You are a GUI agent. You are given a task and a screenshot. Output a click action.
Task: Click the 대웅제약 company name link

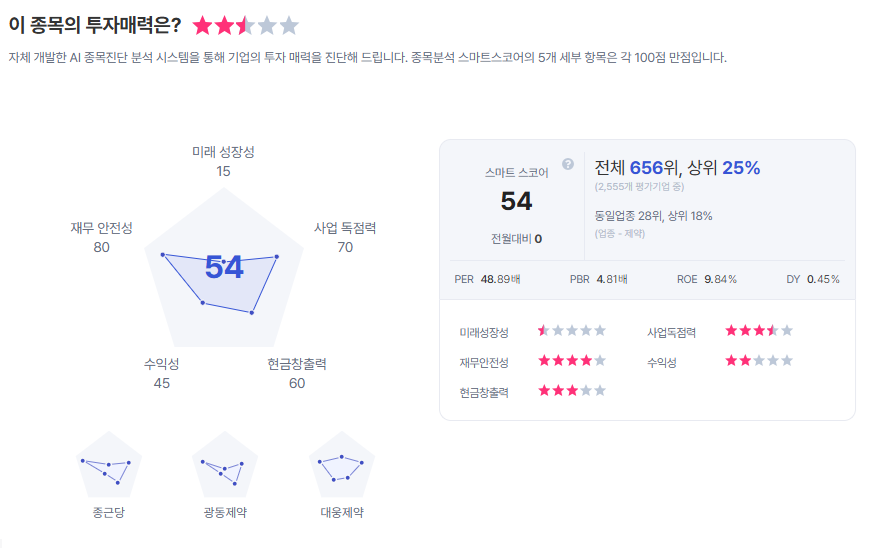click(342, 513)
